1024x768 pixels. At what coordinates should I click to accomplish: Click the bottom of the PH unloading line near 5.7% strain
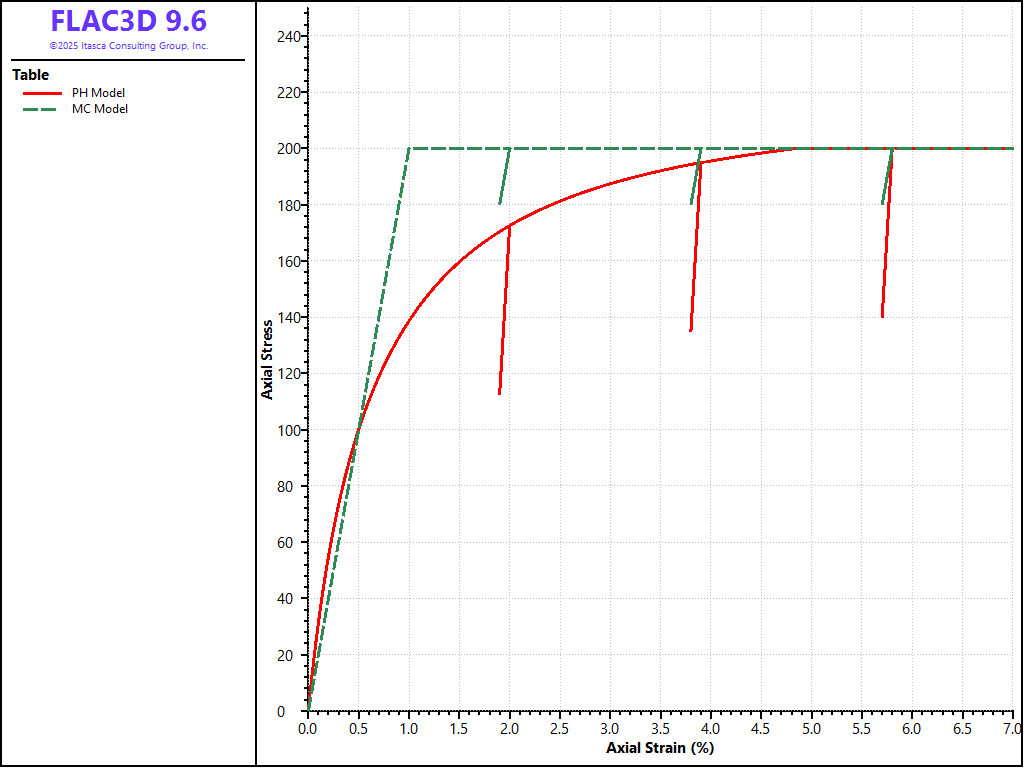[882, 316]
